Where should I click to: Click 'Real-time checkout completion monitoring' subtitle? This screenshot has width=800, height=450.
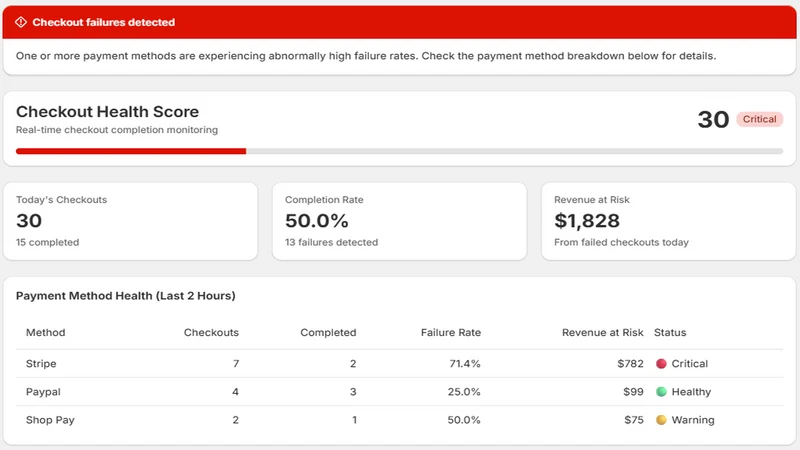pyautogui.click(x=117, y=130)
